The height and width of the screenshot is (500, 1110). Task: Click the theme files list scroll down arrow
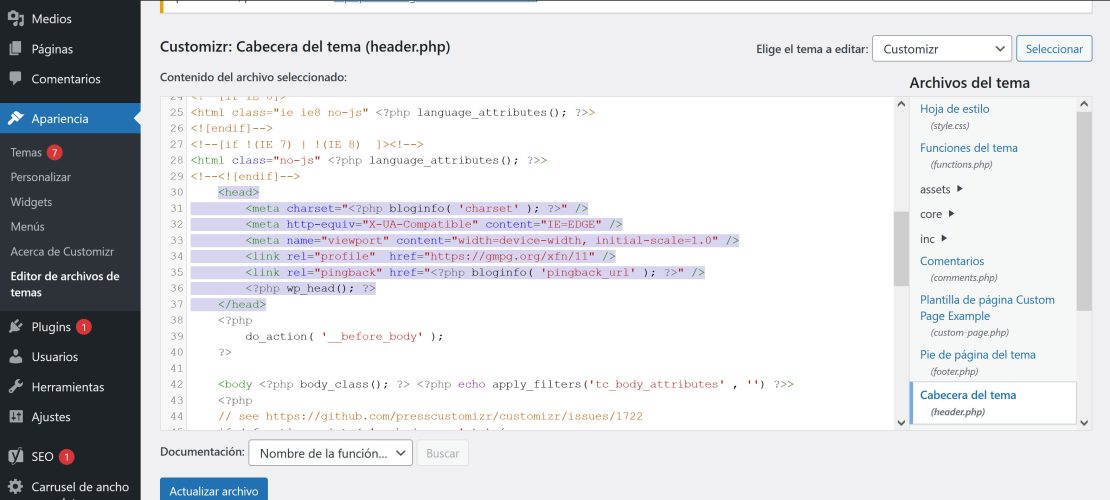(1084, 422)
